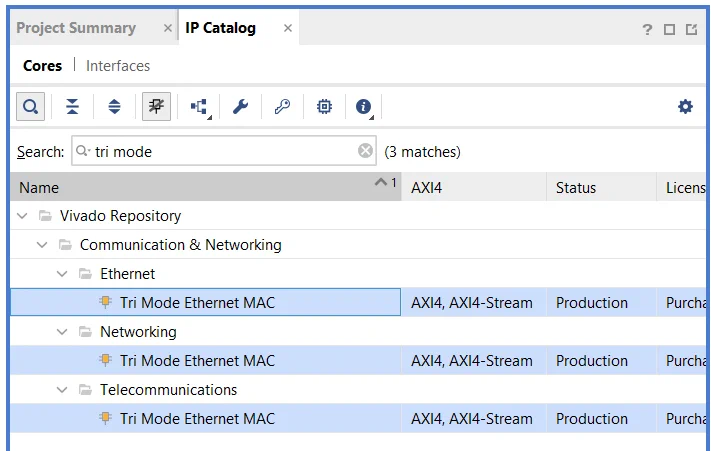
Task: Float the IP Catalog panel
Action: click(692, 29)
